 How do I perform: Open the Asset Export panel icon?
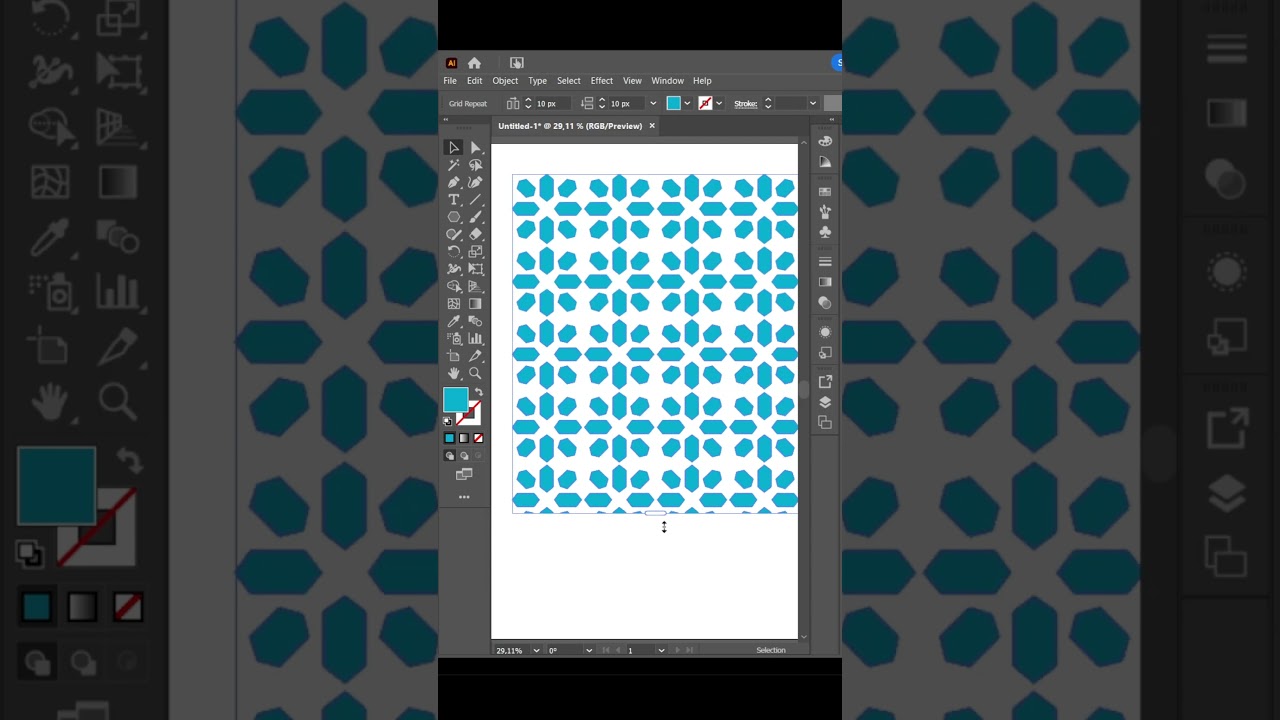[825, 382]
